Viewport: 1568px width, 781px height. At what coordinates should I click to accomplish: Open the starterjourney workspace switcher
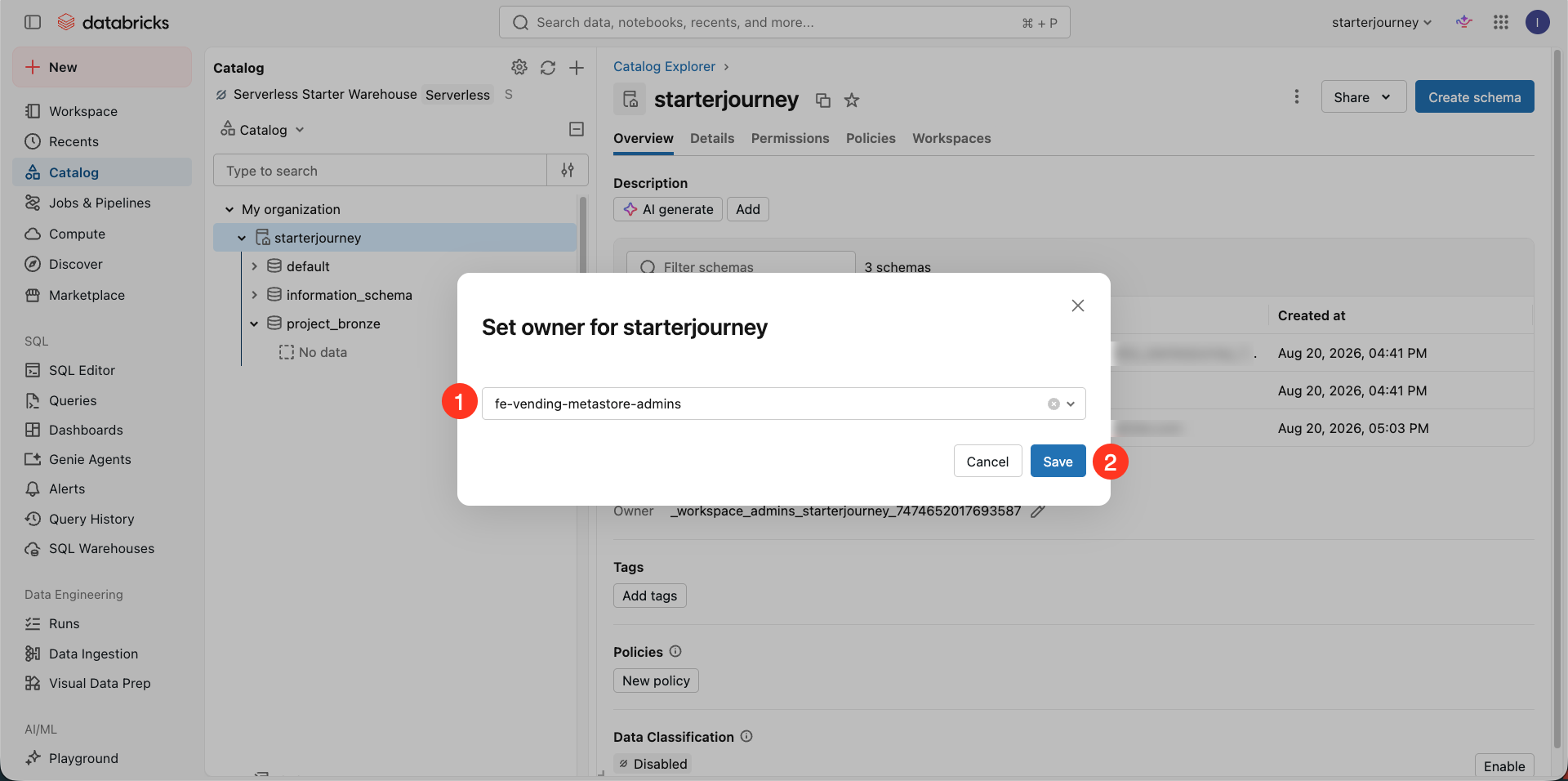click(1382, 22)
